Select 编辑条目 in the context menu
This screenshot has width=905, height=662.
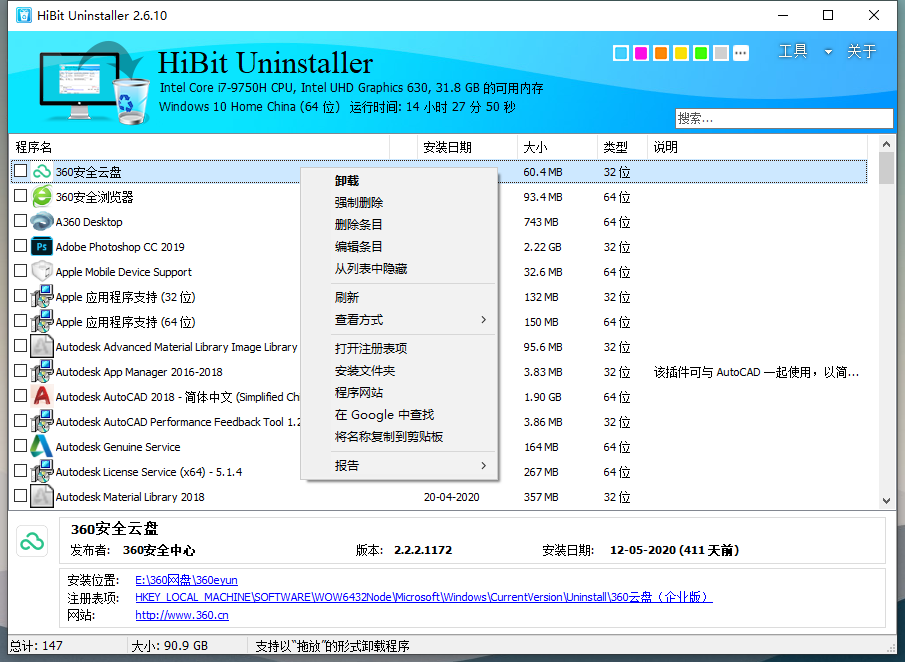399,246
